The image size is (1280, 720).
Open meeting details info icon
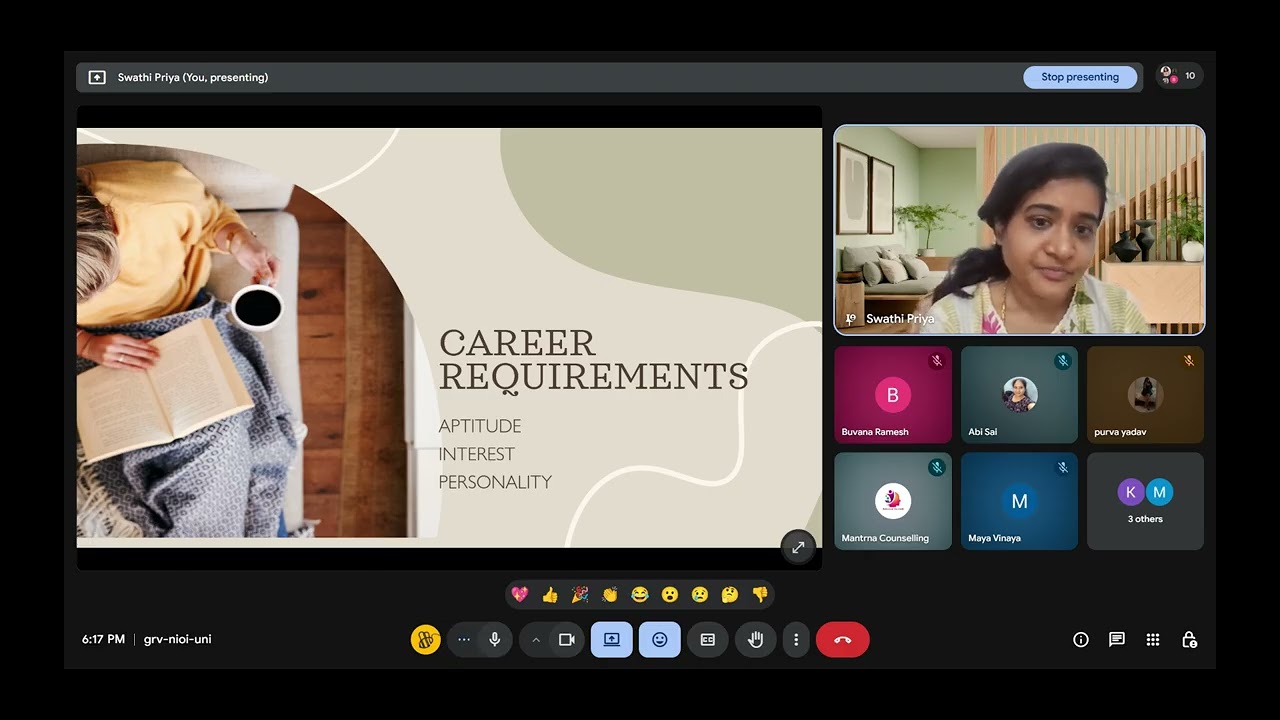pyautogui.click(x=1081, y=640)
